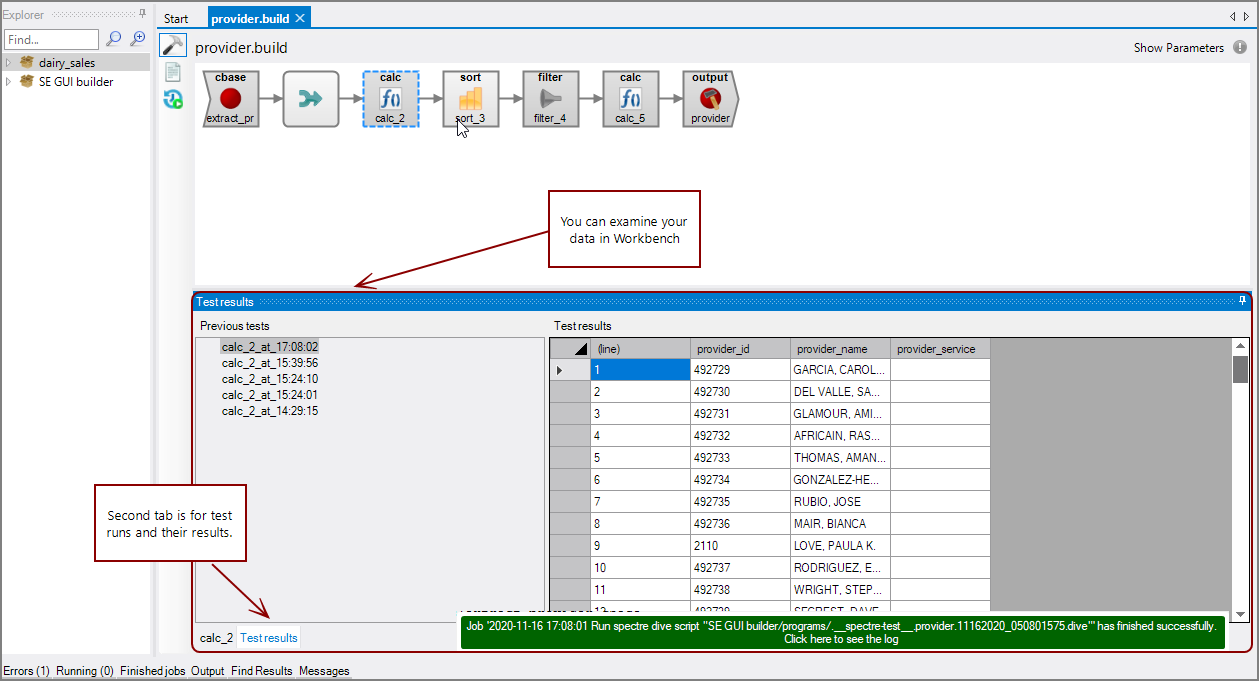Click the hammer build view icon
Viewport: 1259px width, 681px height.
[173, 46]
